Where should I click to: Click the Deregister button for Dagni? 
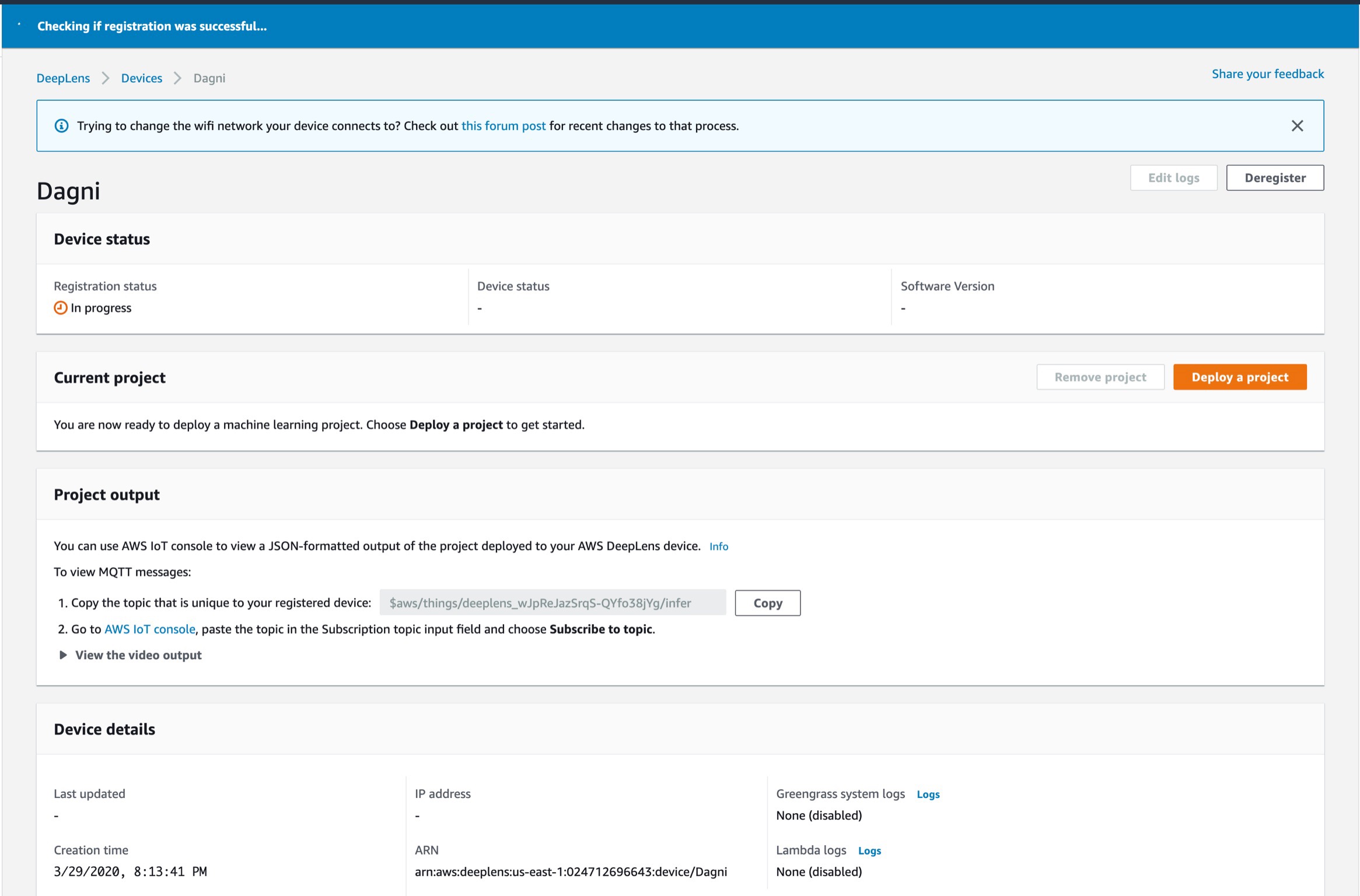point(1275,178)
